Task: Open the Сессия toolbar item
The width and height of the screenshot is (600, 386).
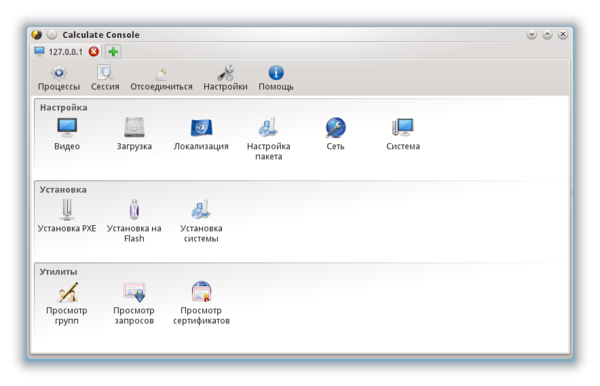Action: (x=105, y=78)
